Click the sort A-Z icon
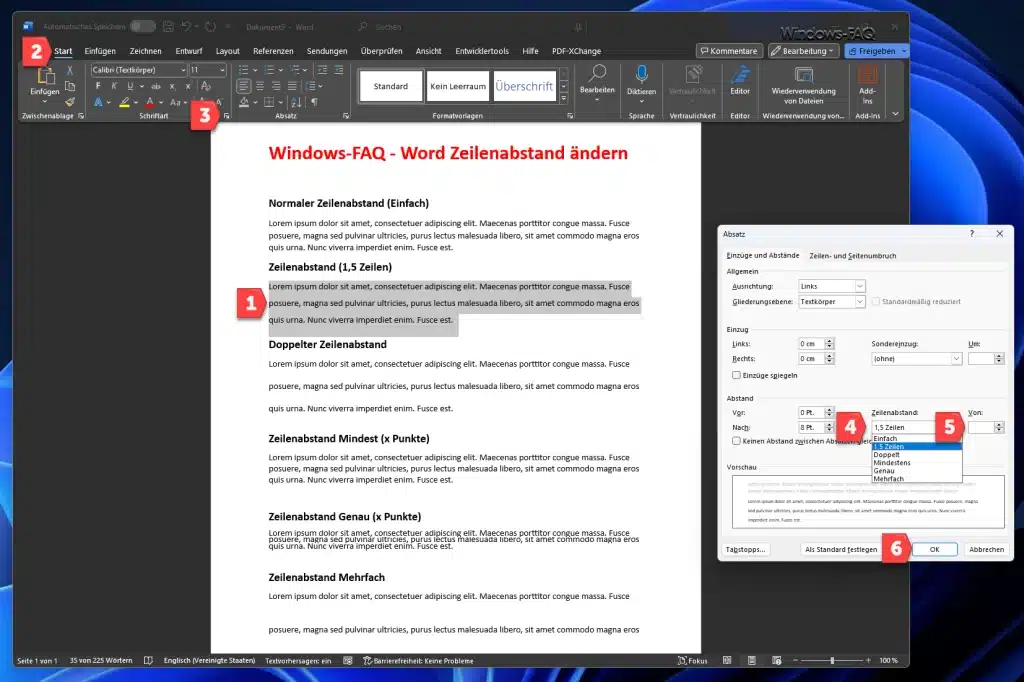The image size is (1024, 682). [x=296, y=102]
